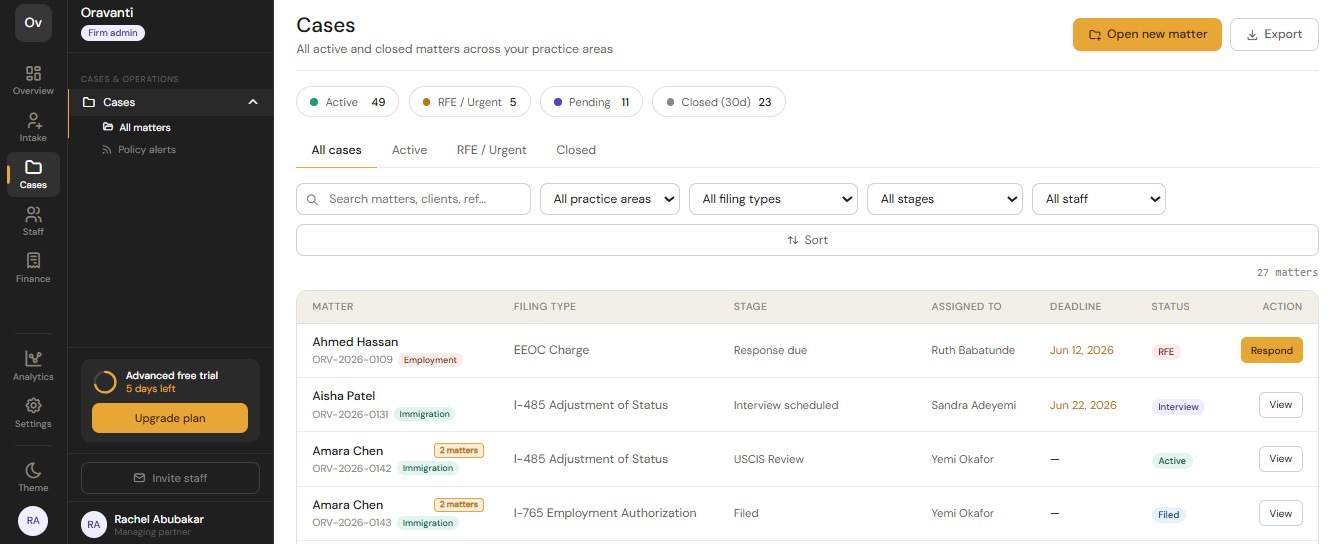Click I-765 Employment Authorization filing type
Viewport: 1341px width, 544px height.
pos(605,513)
